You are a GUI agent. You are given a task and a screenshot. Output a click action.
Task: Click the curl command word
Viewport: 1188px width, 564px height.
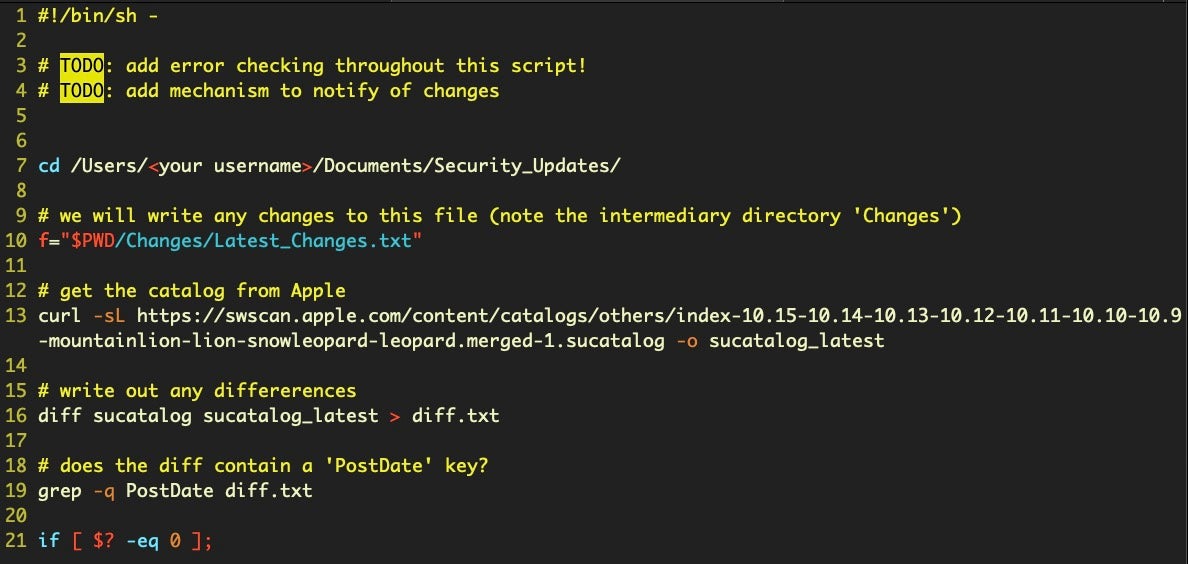tap(59, 316)
